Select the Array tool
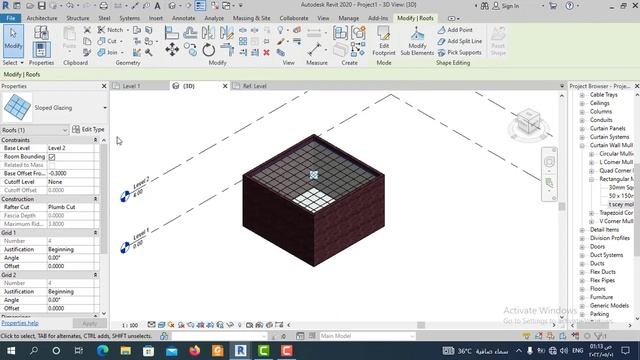This screenshot has height=360, width=640. (243, 41)
